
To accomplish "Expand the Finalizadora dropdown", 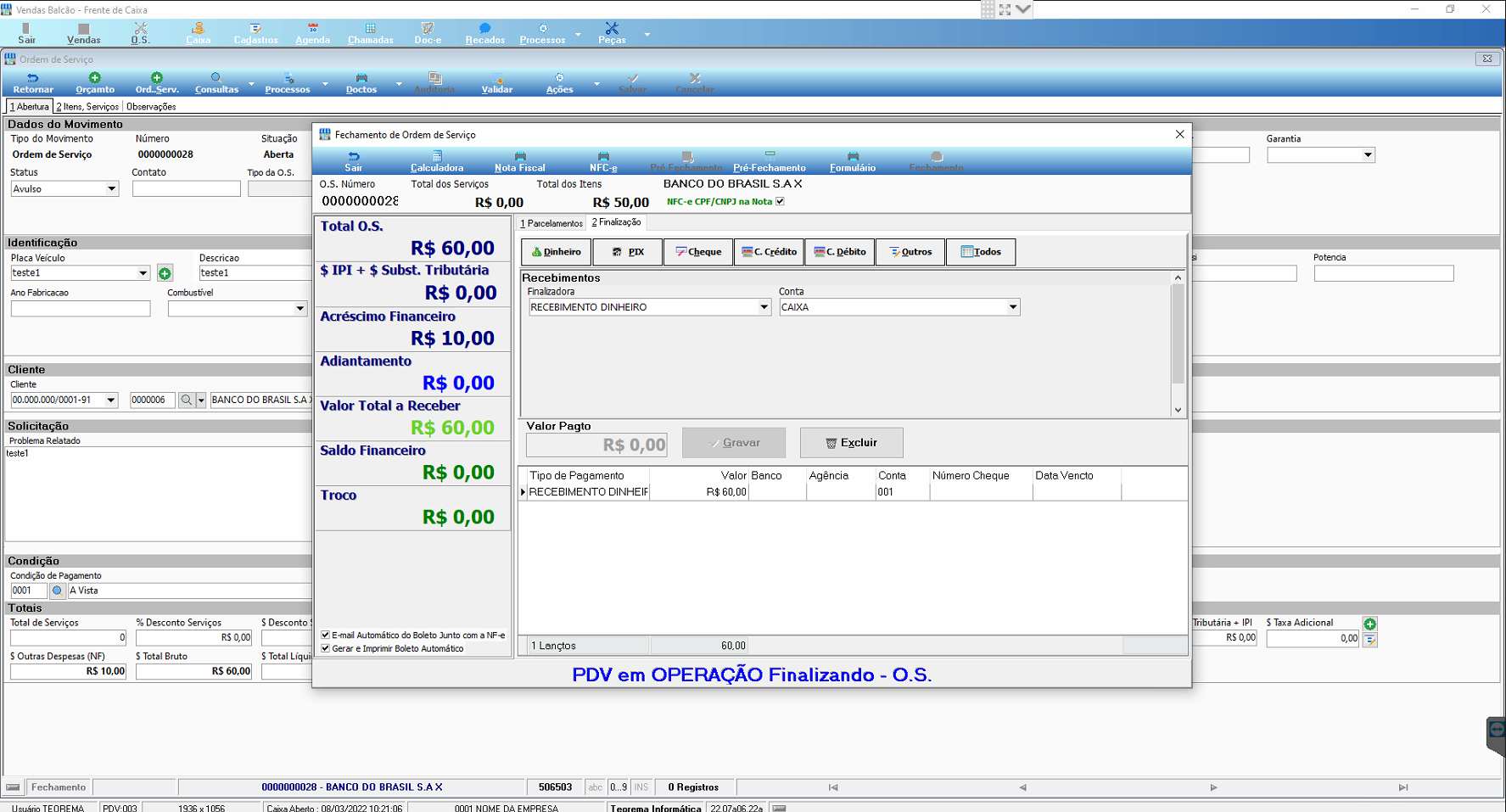I will click(x=764, y=307).
